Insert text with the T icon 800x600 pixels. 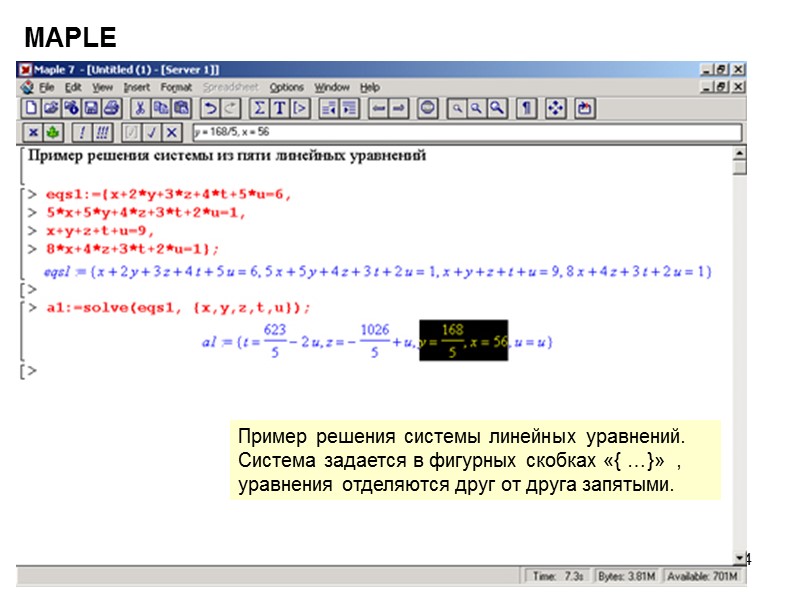pyautogui.click(x=280, y=108)
